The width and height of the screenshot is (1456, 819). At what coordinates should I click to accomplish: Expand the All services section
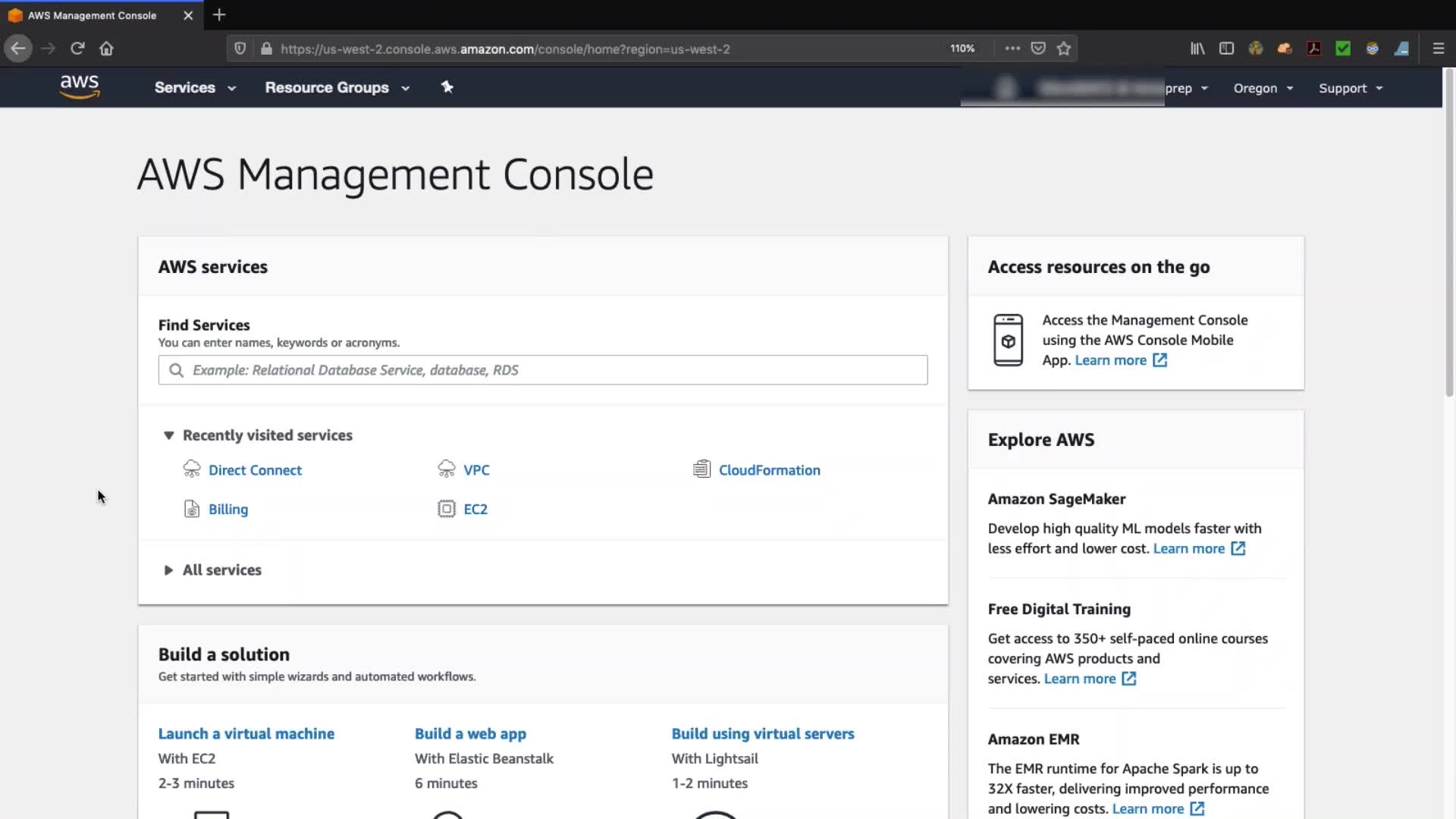click(168, 570)
